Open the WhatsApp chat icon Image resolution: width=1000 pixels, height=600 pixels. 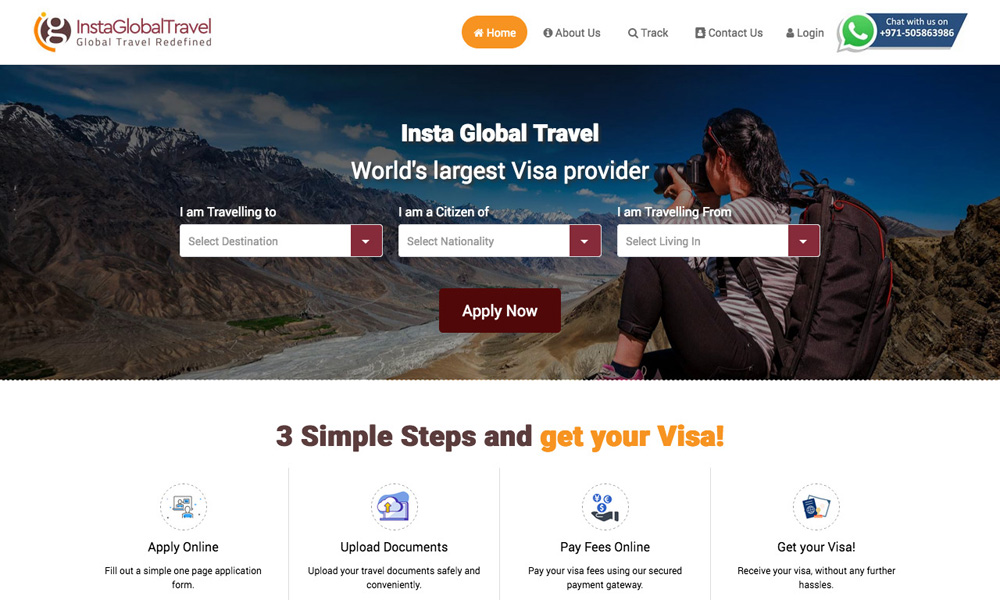(x=856, y=33)
